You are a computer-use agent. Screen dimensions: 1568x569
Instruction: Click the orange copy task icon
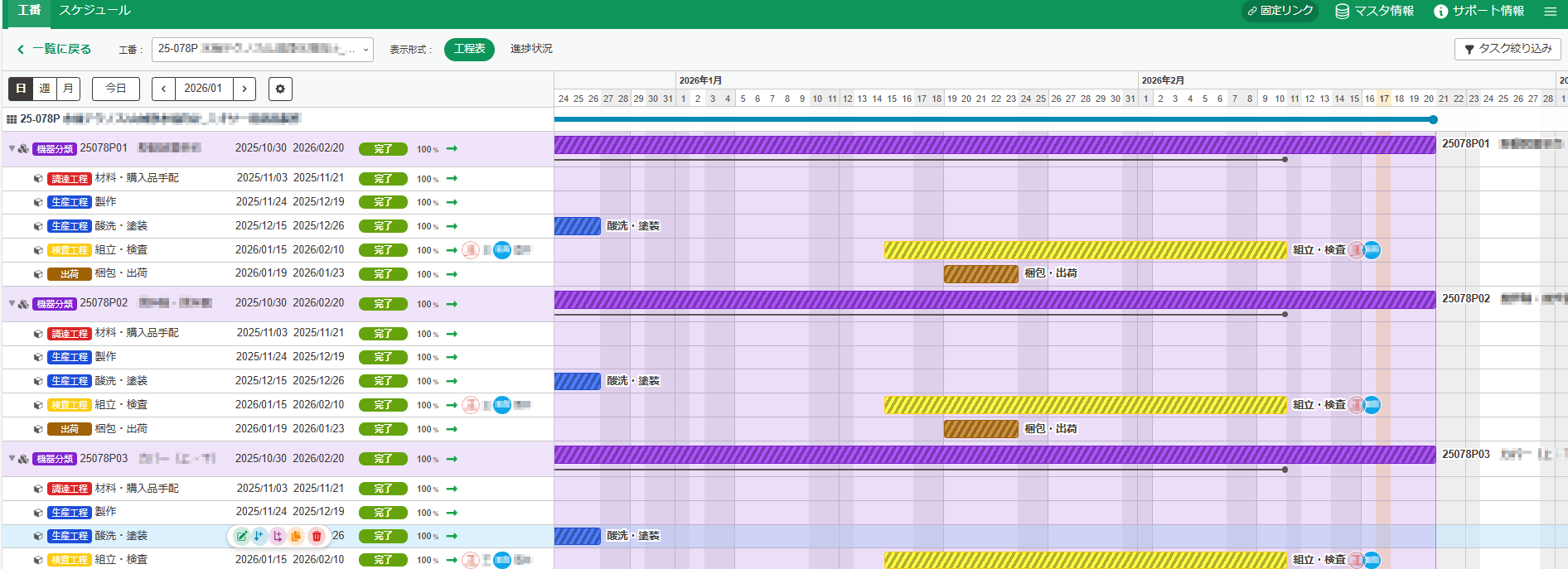(297, 536)
